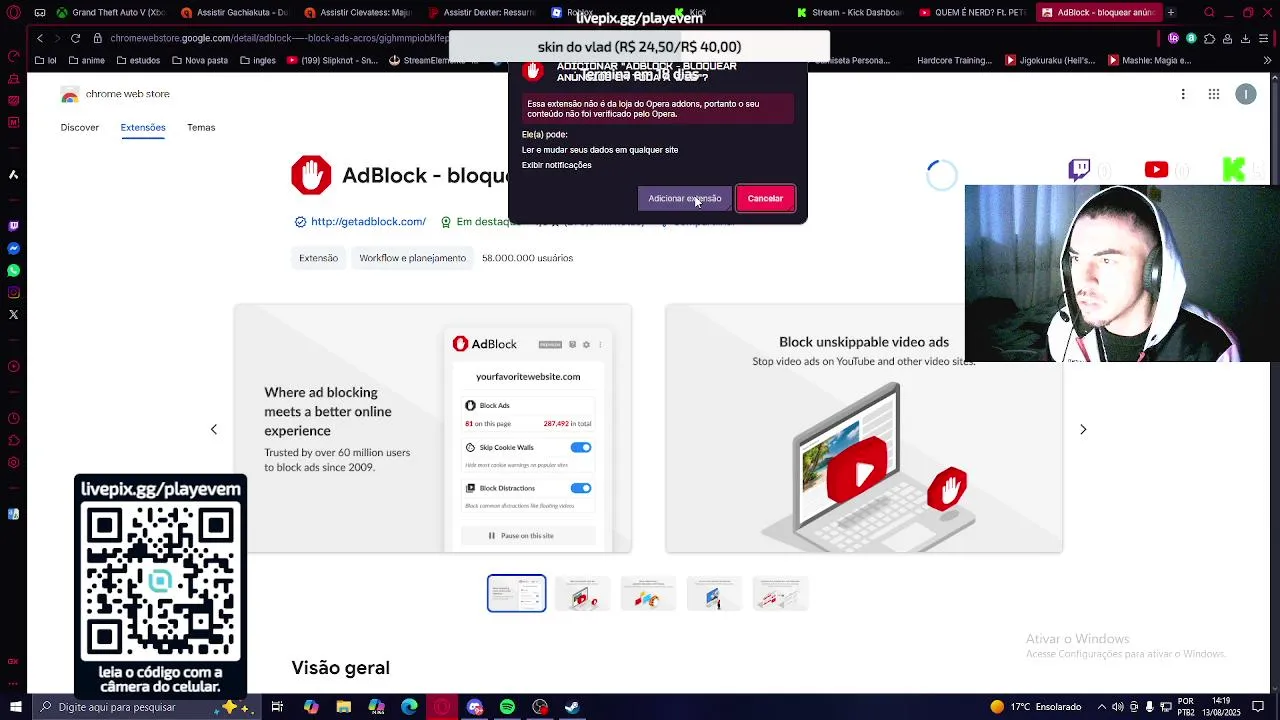Click the red AdBlock hand icon
The height and width of the screenshot is (720, 1280).
pyautogui.click(x=311, y=175)
